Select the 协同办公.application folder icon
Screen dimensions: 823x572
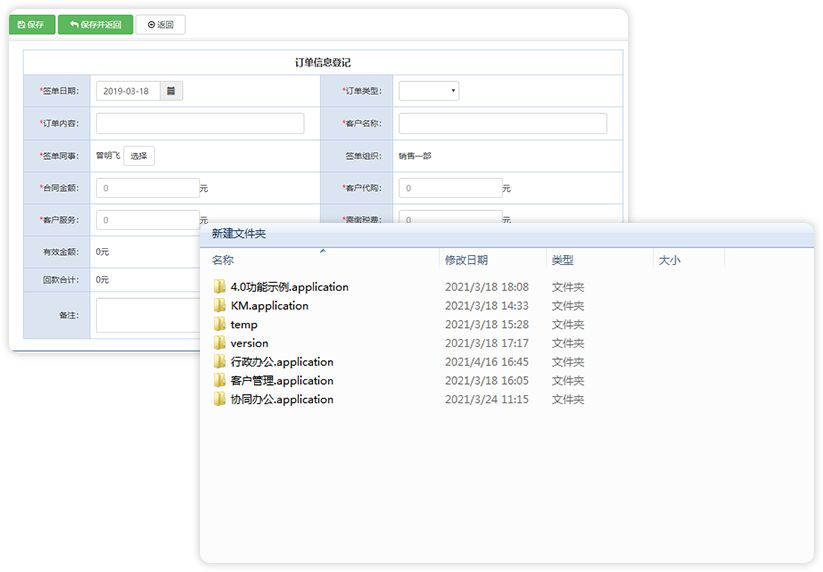219,399
